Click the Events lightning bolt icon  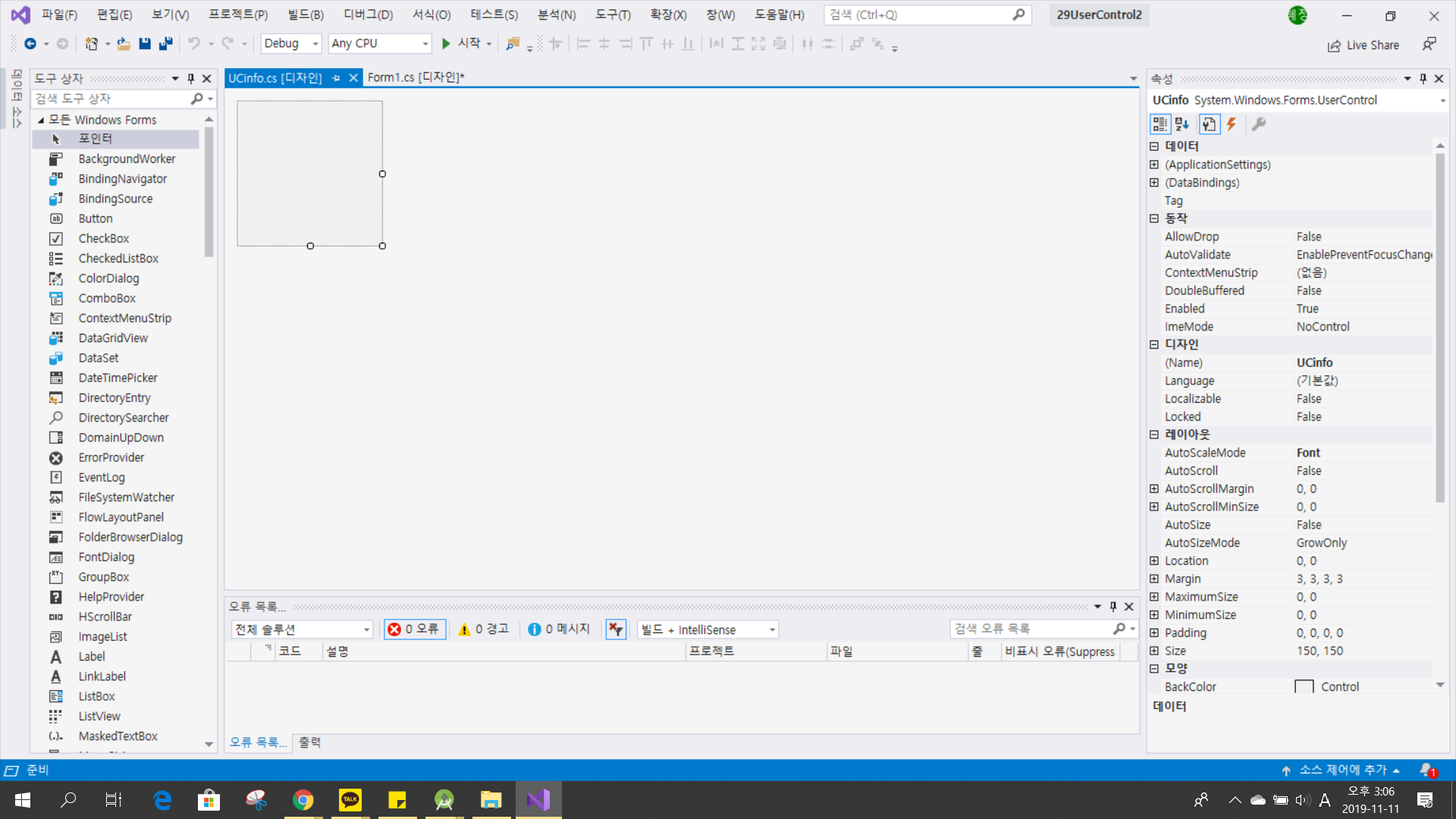(x=1232, y=124)
